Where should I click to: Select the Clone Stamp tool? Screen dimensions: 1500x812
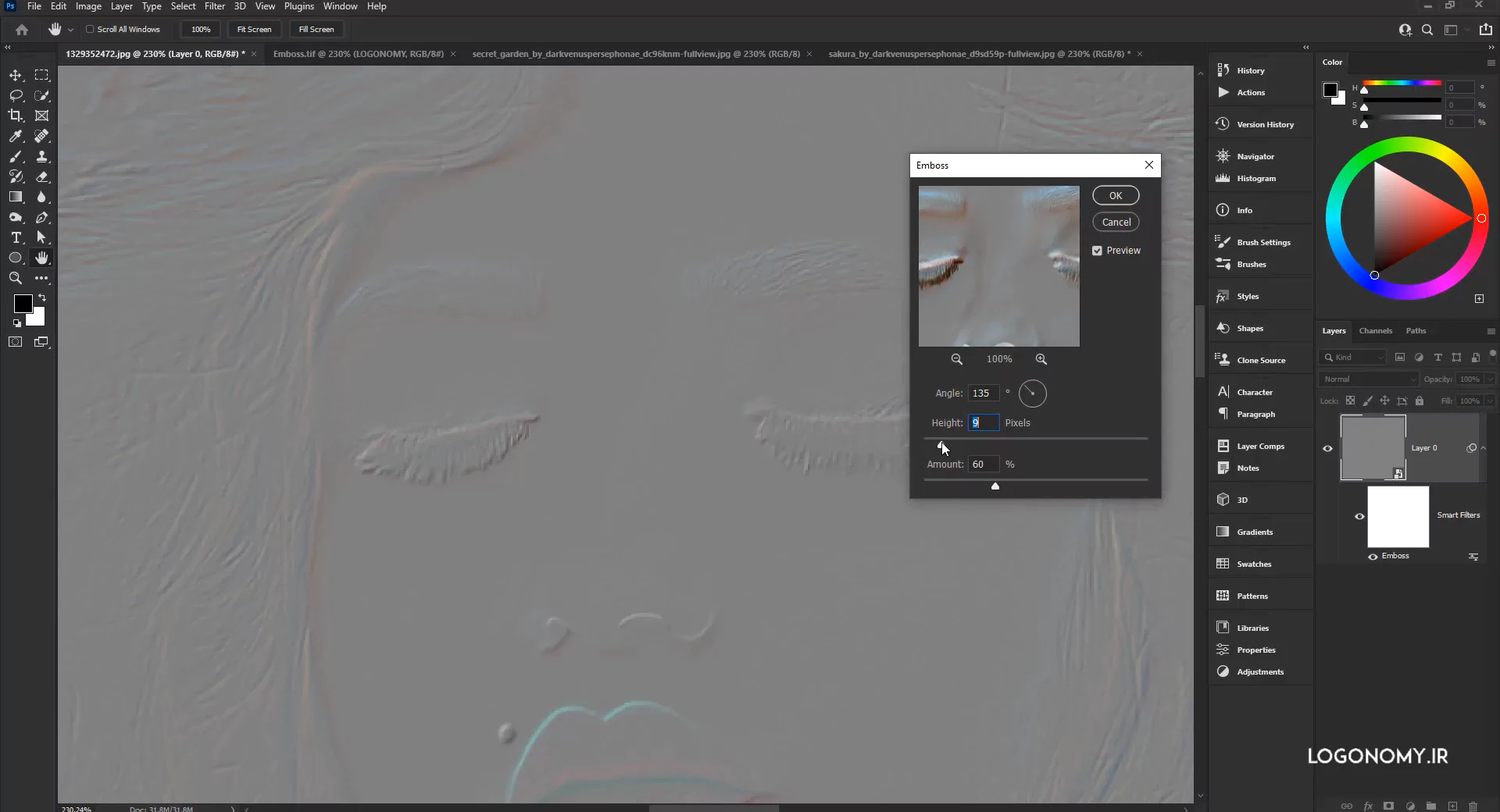click(42, 156)
